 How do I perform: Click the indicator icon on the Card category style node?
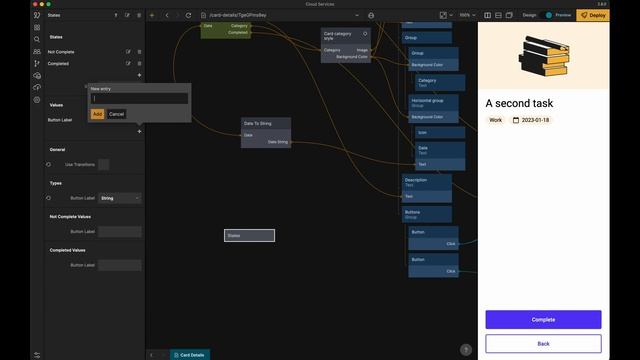[365, 34]
